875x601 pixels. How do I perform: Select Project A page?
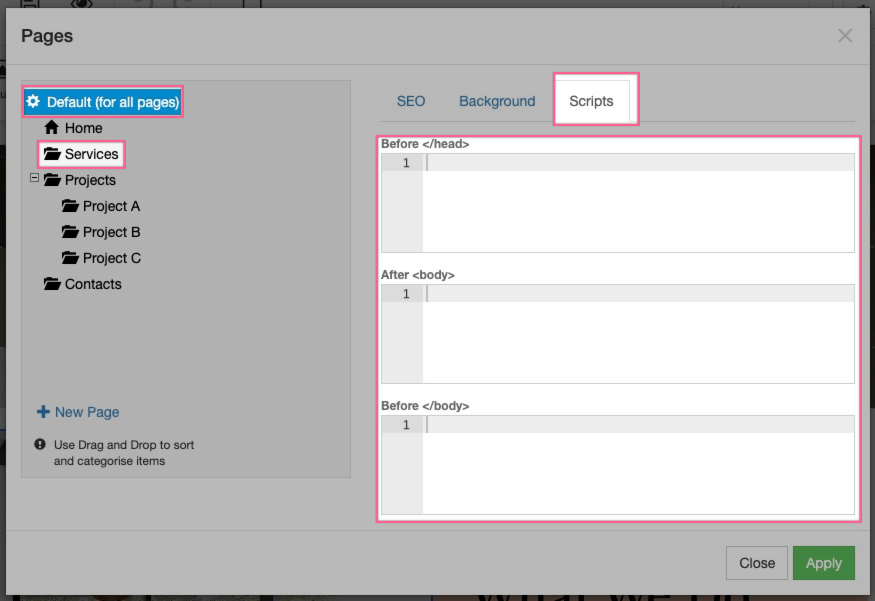101,206
